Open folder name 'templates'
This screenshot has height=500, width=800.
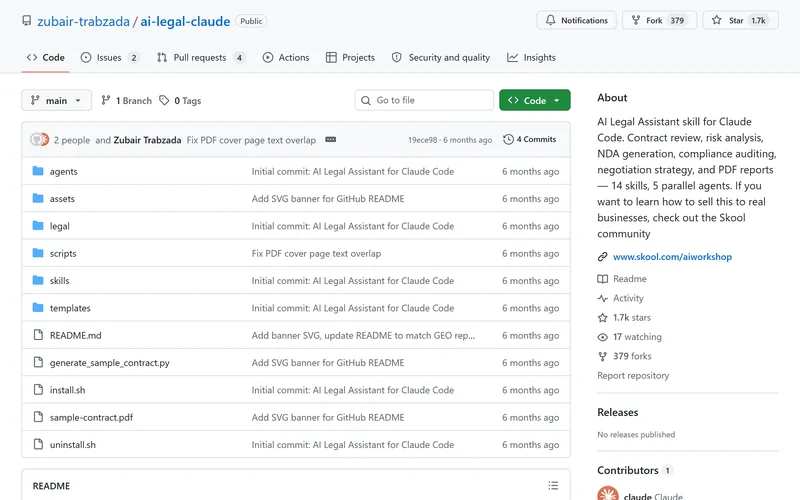[x=70, y=308]
